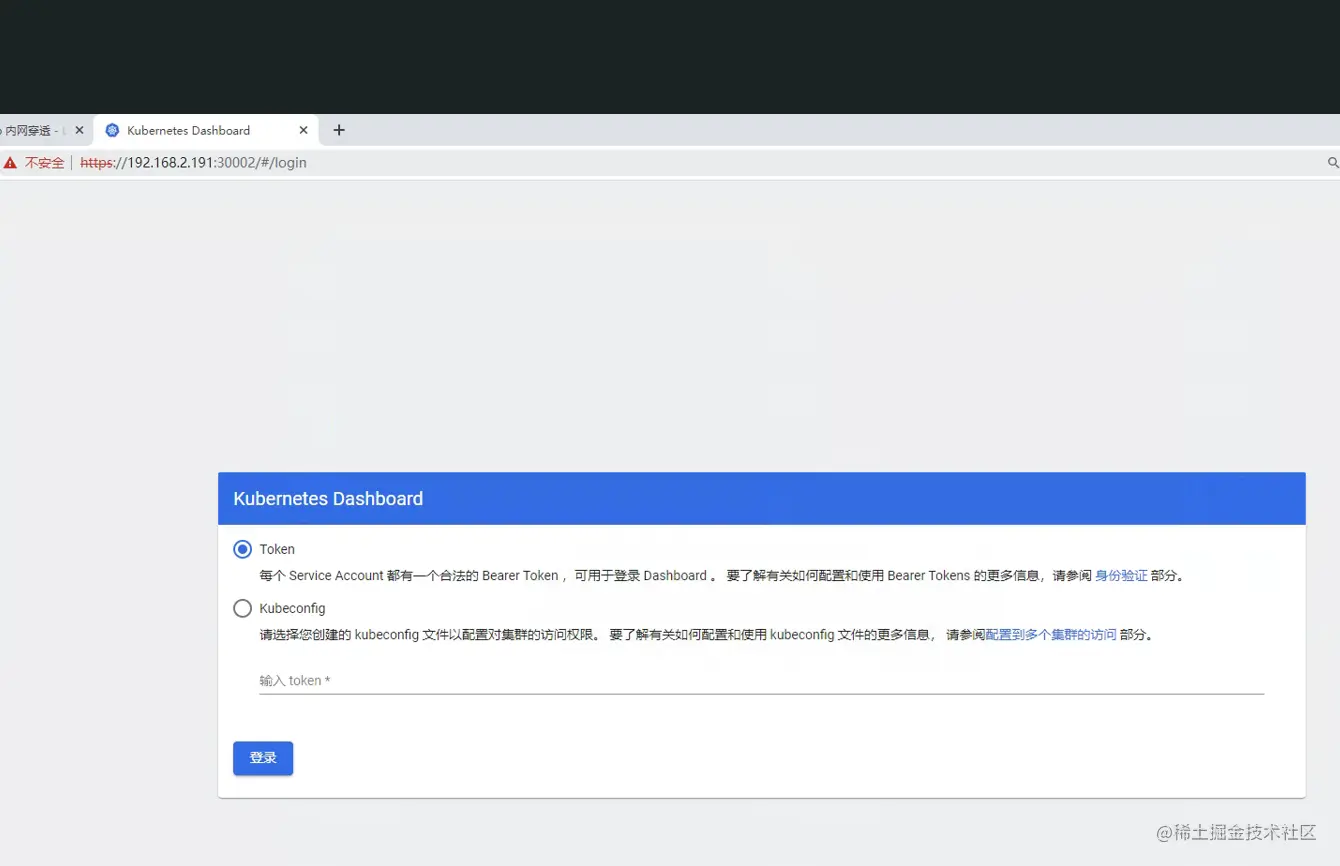The width and height of the screenshot is (1340, 866).
Task: Close the Kubernetes Dashboard tab
Action: [x=304, y=130]
